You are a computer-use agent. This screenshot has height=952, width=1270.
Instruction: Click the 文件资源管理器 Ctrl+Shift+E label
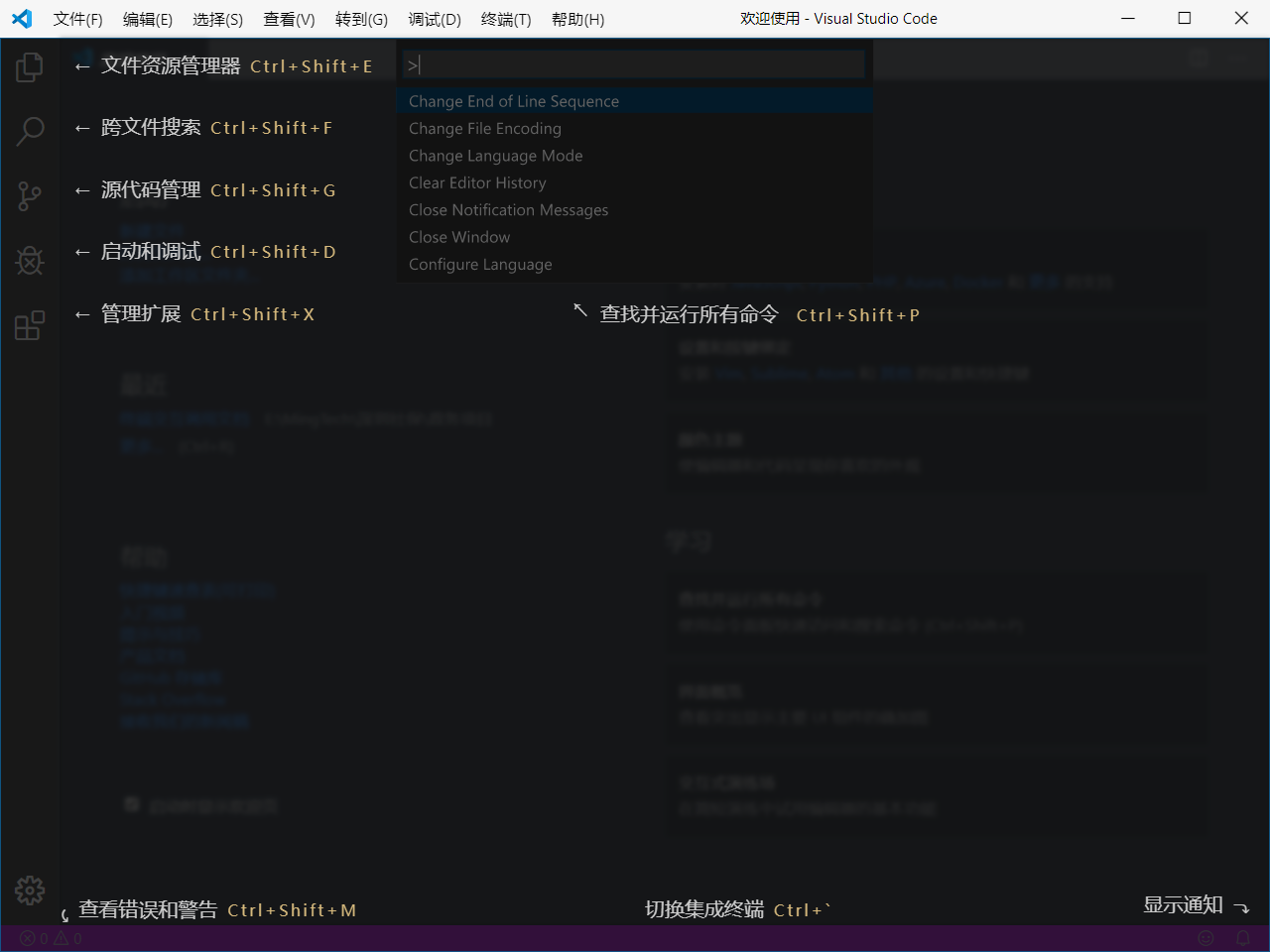tap(236, 66)
